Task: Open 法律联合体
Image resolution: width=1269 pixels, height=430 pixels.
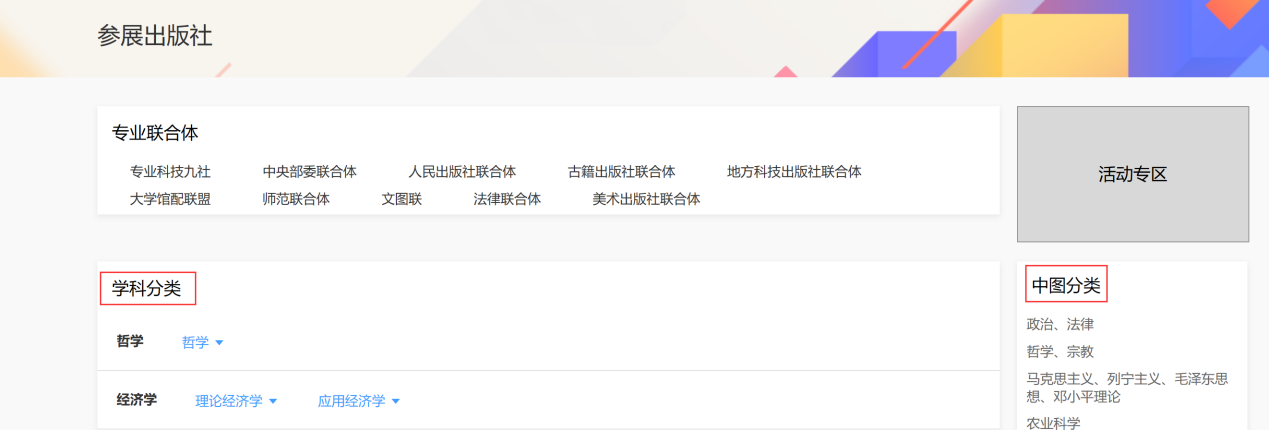Action: point(507,199)
